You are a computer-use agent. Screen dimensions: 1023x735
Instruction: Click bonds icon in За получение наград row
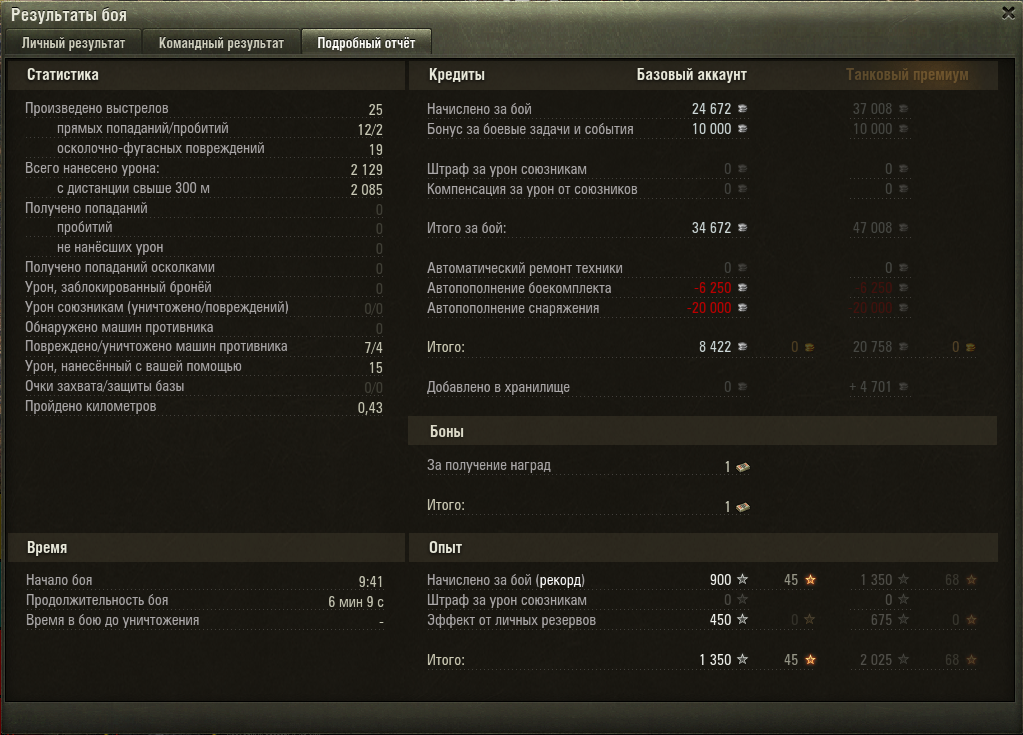[x=742, y=467]
